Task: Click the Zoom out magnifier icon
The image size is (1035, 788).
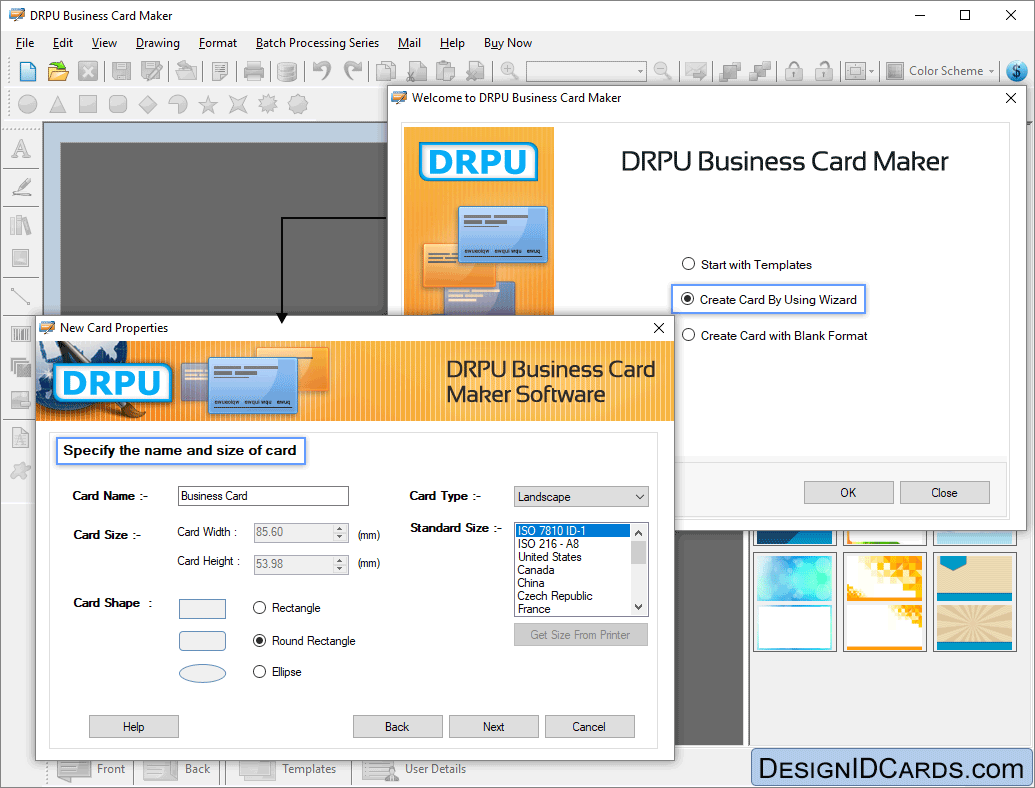Action: pyautogui.click(x=663, y=71)
